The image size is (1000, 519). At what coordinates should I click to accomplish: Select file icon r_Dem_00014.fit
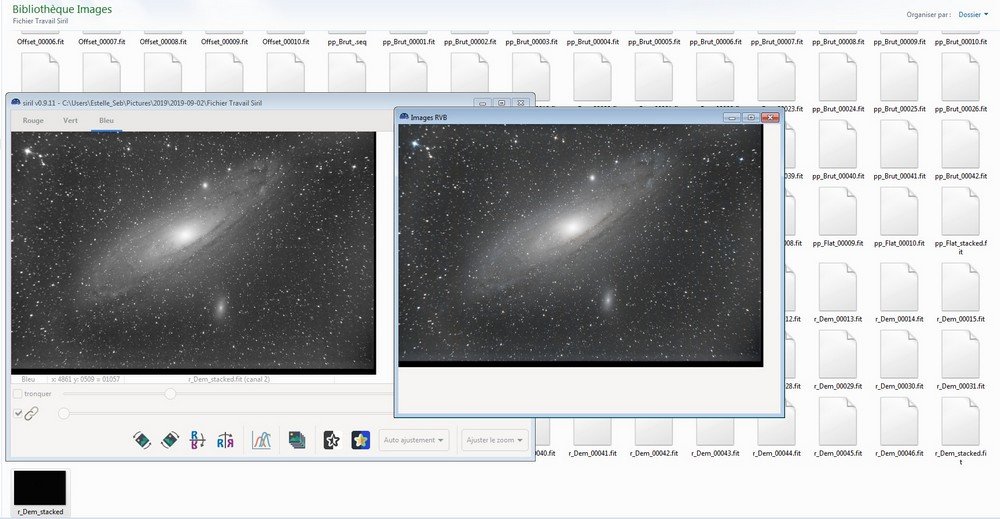coord(899,287)
